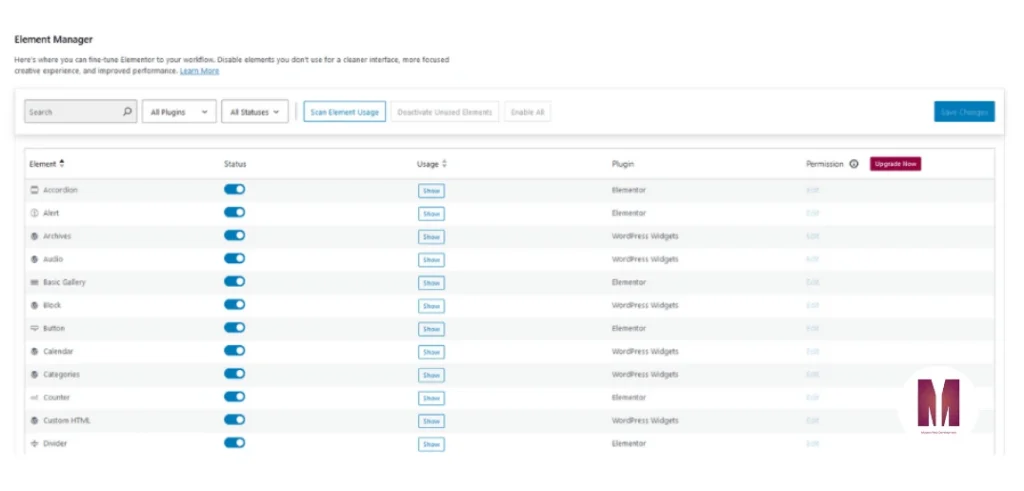Open the All Plugins dropdown

pos(179,112)
